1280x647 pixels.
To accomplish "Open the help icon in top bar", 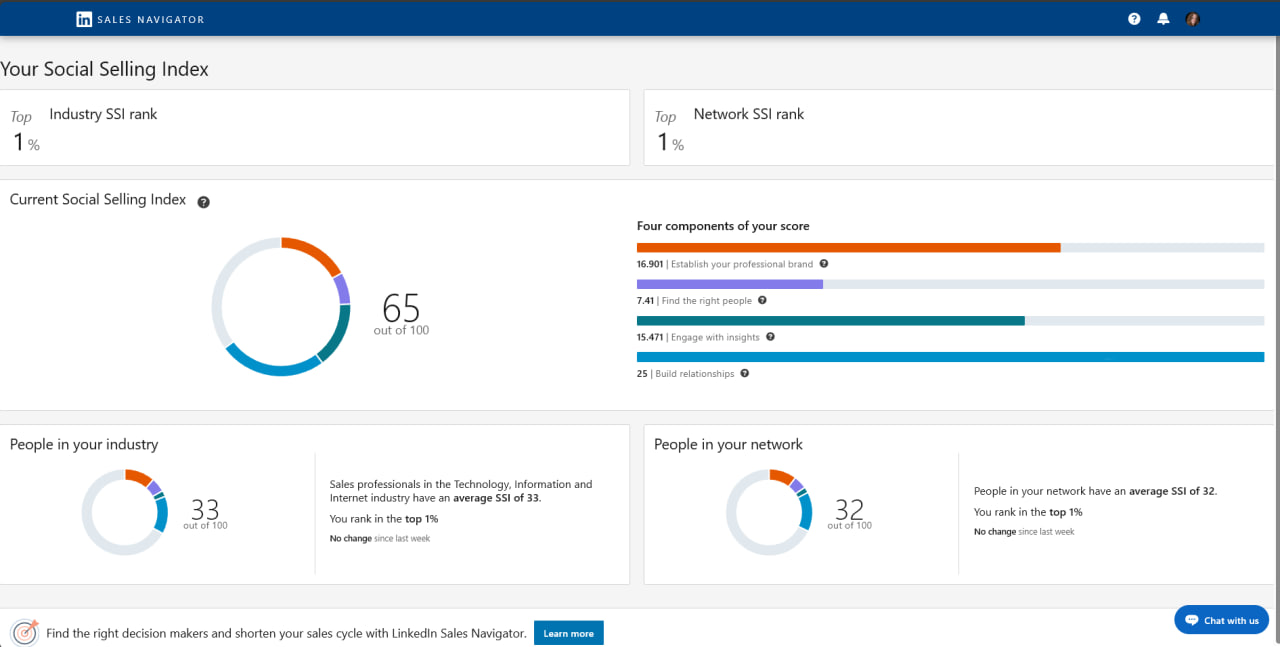I will [x=1134, y=19].
